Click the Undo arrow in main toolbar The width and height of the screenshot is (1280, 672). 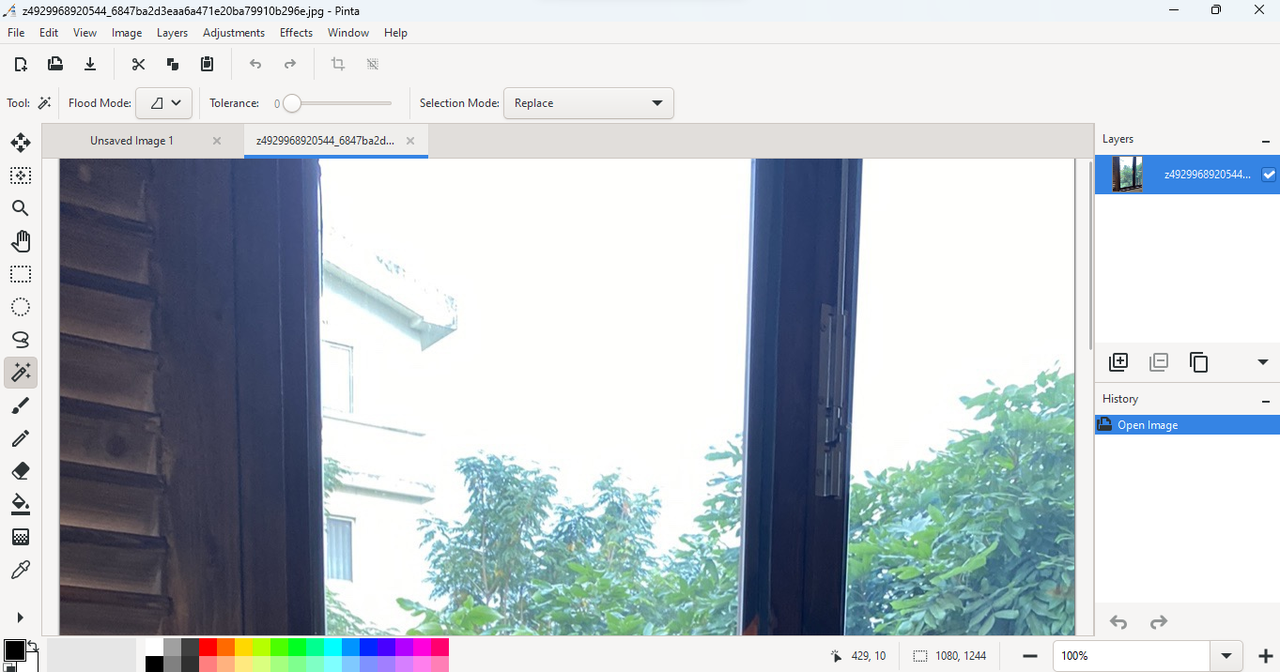tap(255, 64)
